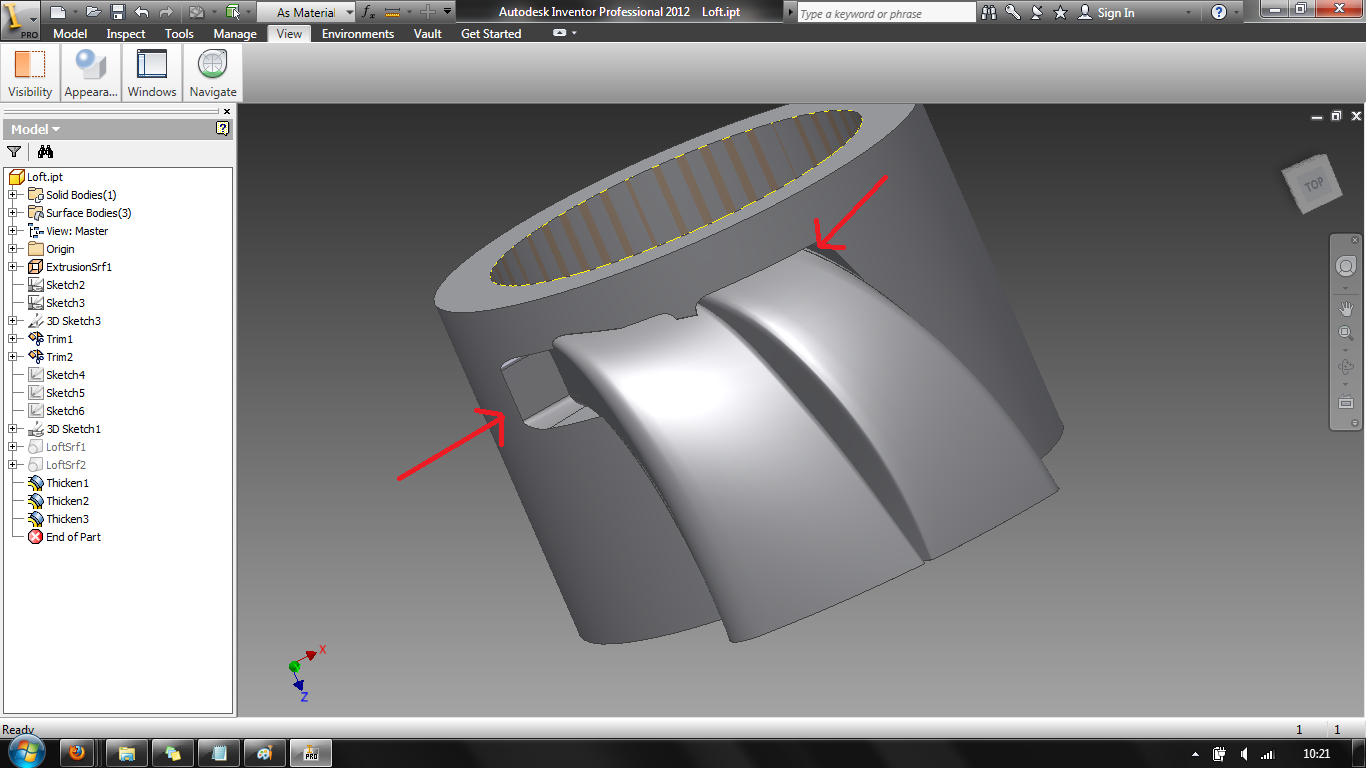The width and height of the screenshot is (1366, 768).
Task: Open the Steering Wheel navigation tool
Action: tap(1345, 267)
